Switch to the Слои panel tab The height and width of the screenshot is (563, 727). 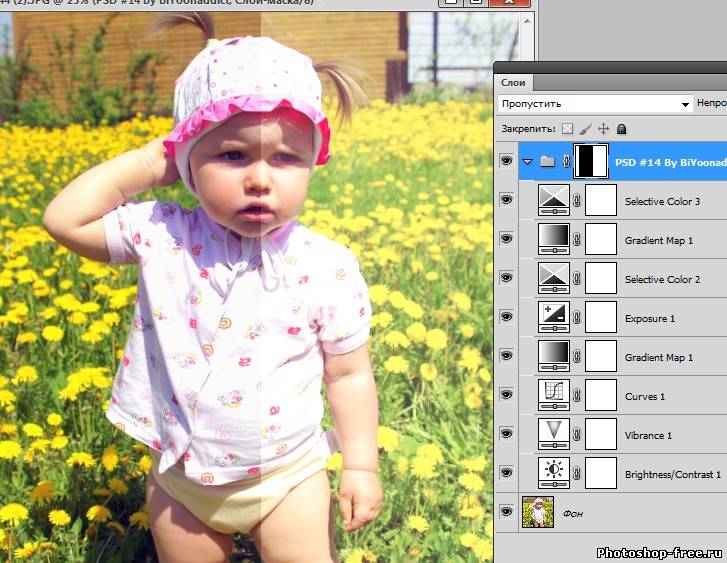click(515, 83)
